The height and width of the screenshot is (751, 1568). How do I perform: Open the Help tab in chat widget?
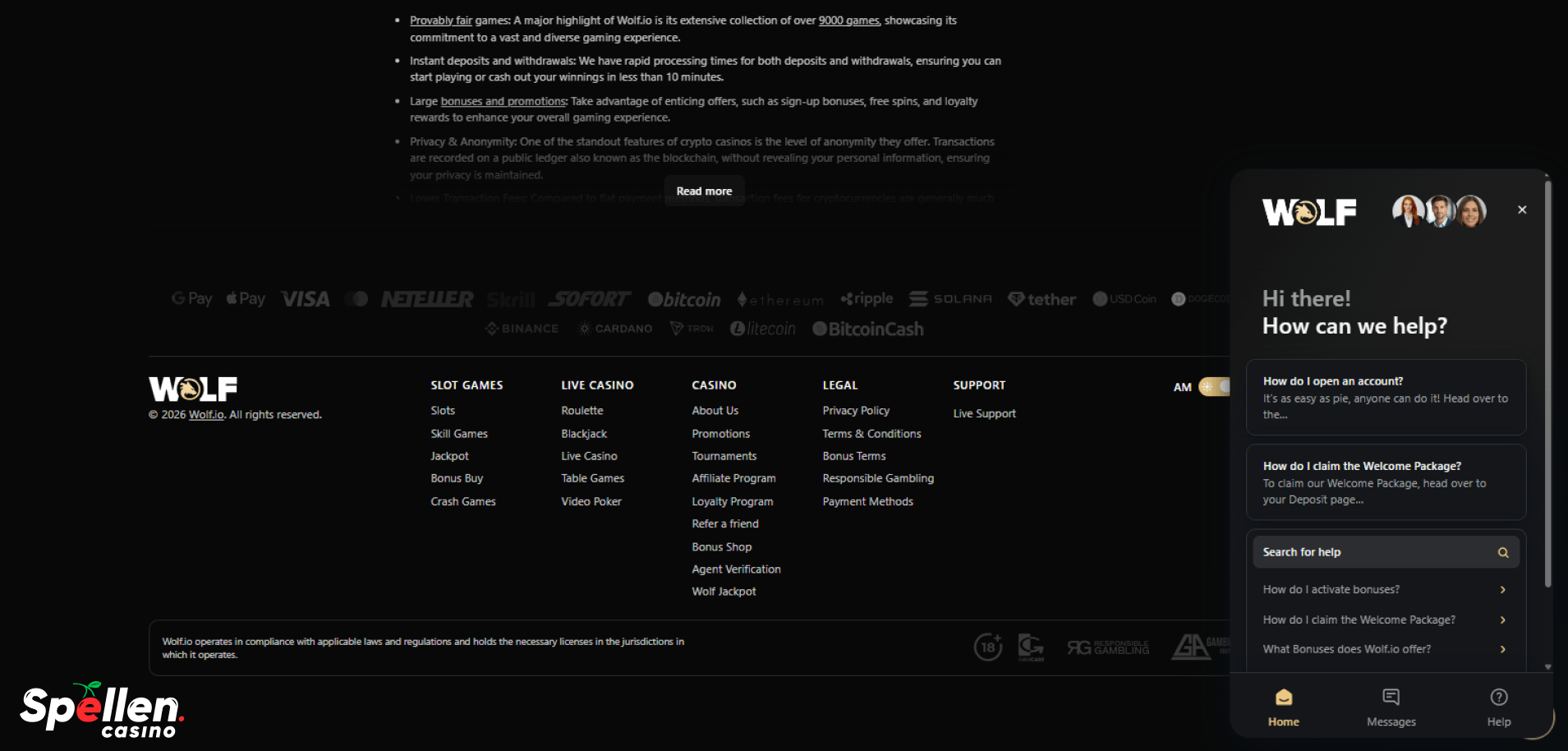[x=1499, y=707]
